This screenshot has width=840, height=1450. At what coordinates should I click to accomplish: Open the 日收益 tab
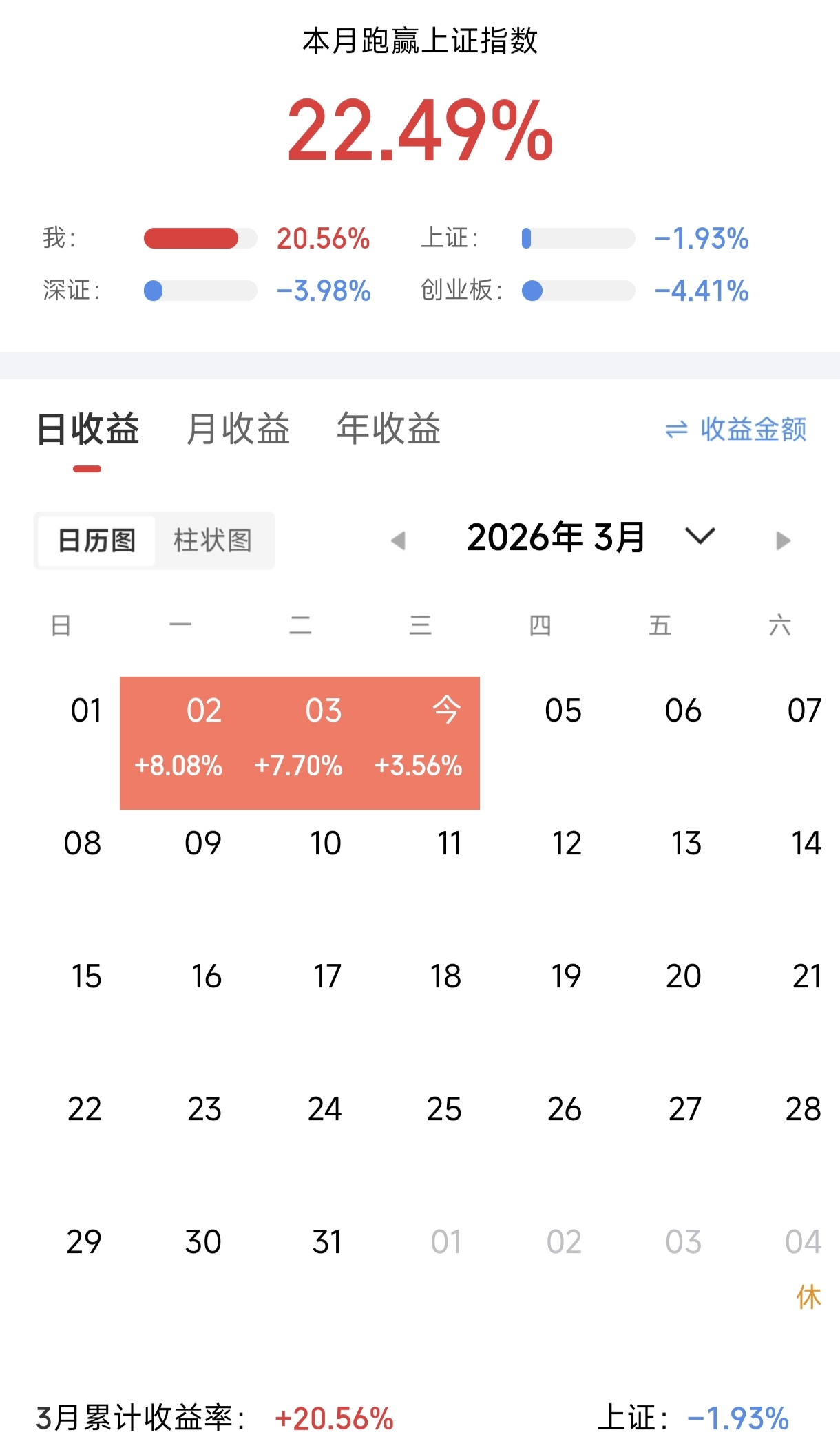click(x=88, y=429)
